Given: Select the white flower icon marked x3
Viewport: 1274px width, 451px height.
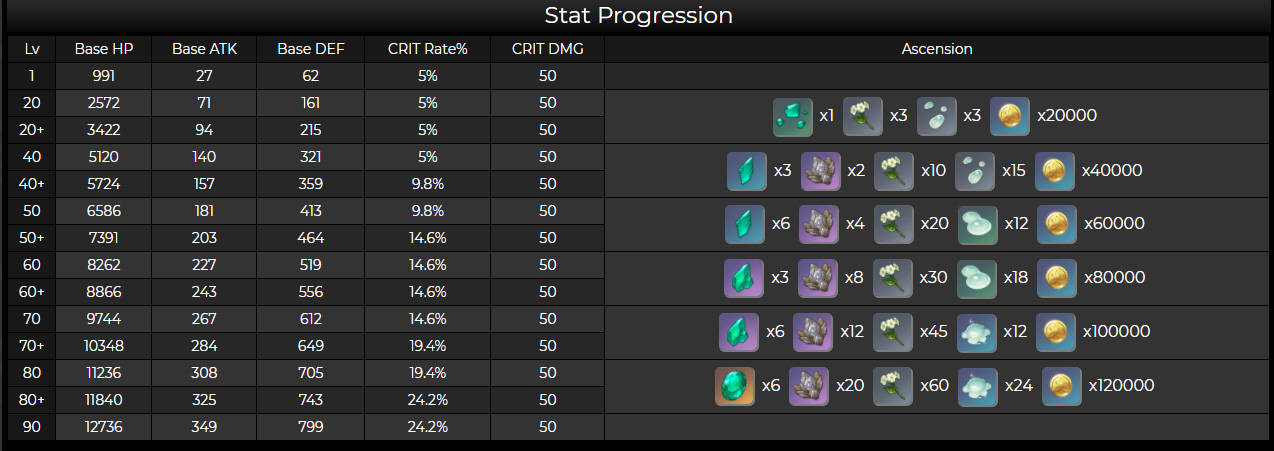Looking at the screenshot, I should point(863,116).
